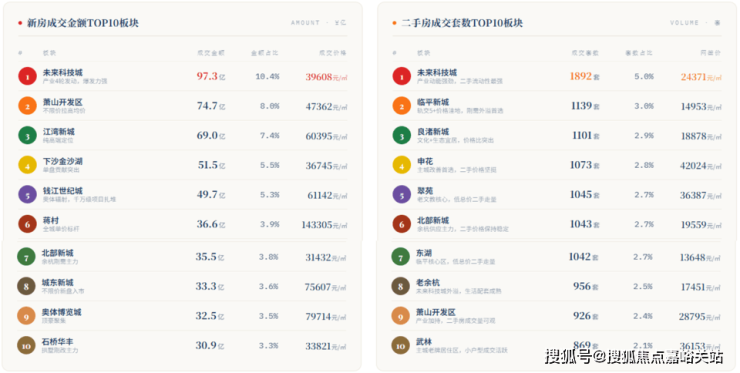Select the orange rank 2 badge beside 萧山开发区 in 新房 table
The width and height of the screenshot is (740, 373).
point(27,106)
